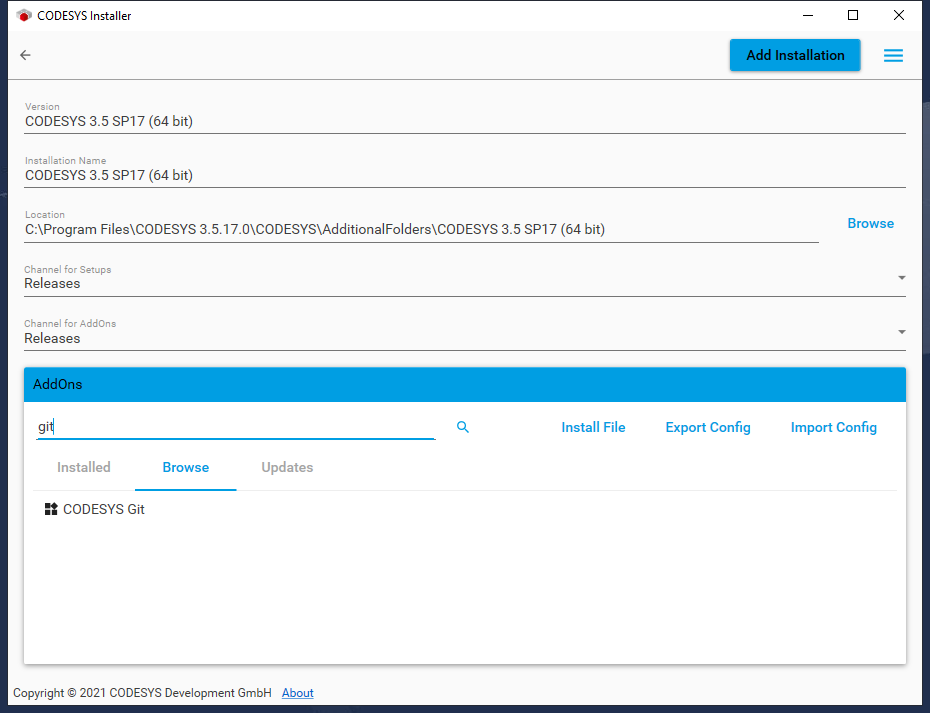
Task: Click the Add Installation button
Action: (x=795, y=55)
